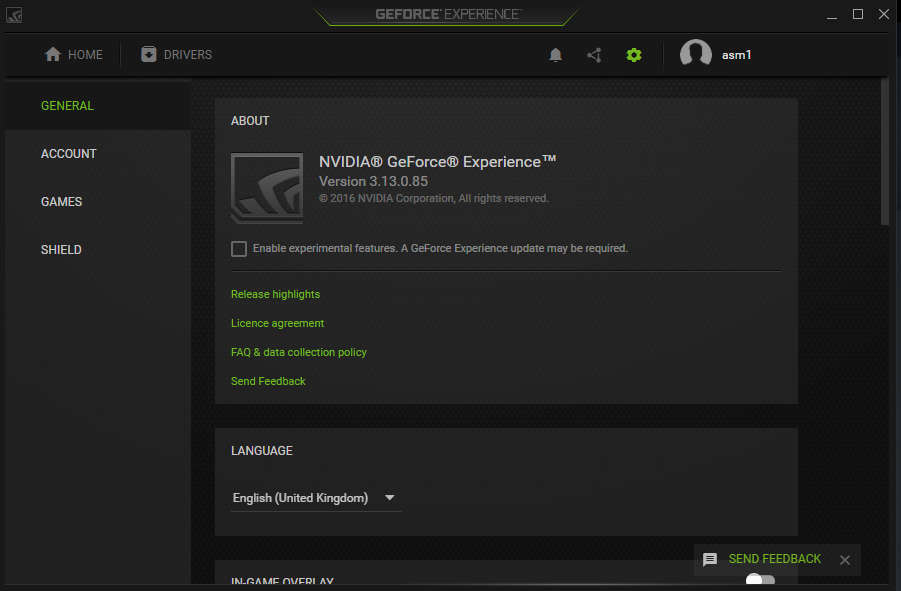Toggle the In-Game Overlay switch
Screen dimensions: 901x591
coord(760,580)
